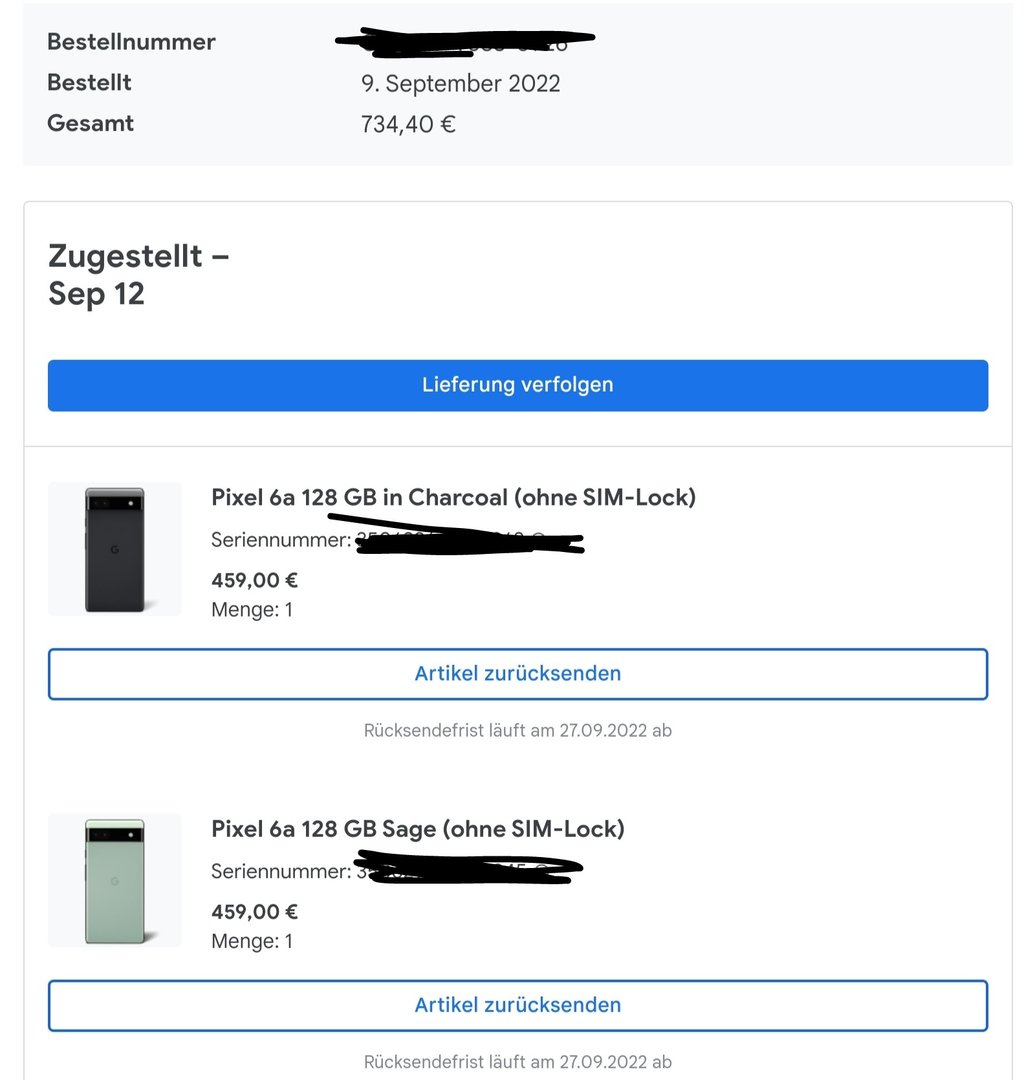Click the Rücksendefrist note below the Charcoal item
The image size is (1035, 1080).
pos(517,730)
